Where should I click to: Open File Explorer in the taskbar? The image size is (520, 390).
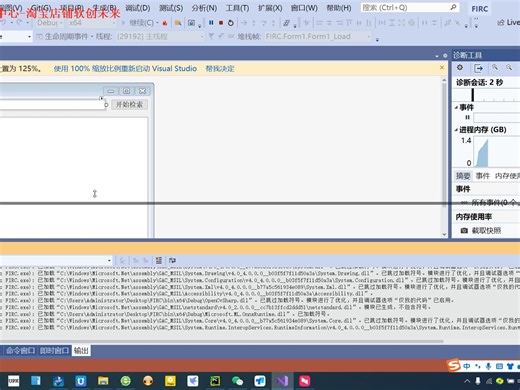point(103,380)
